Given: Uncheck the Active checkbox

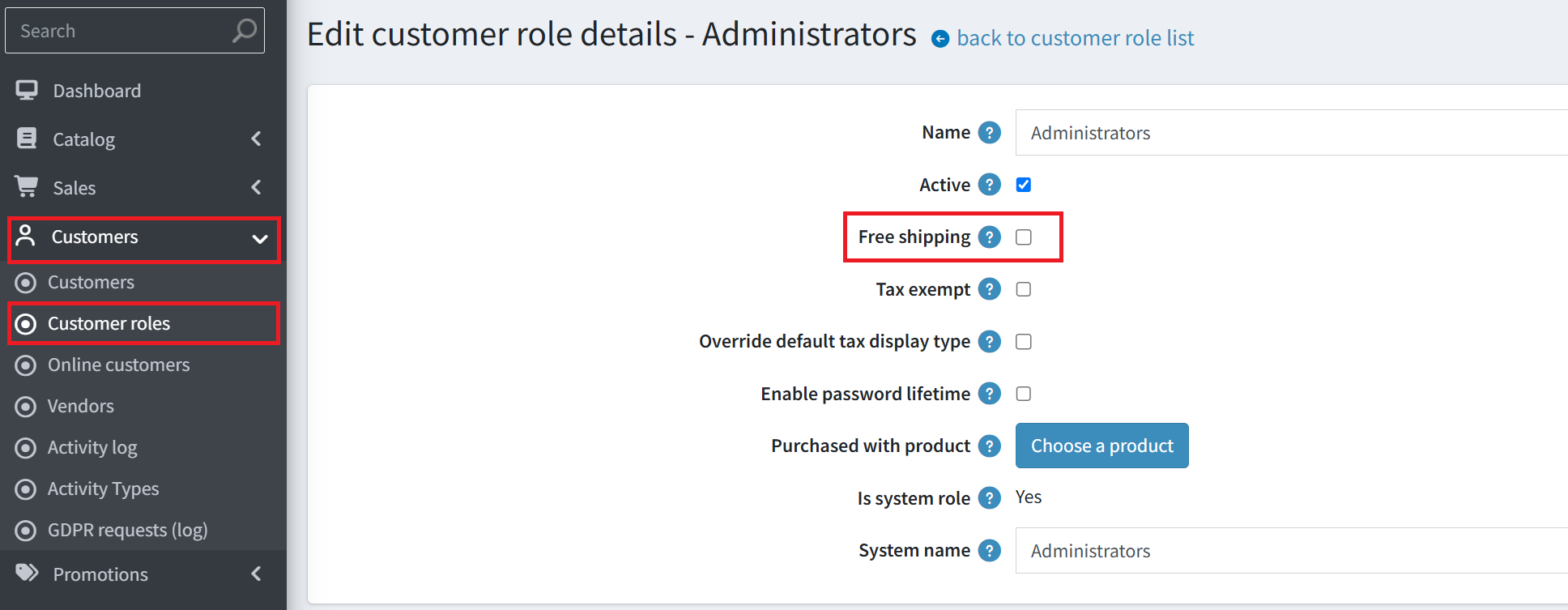Looking at the screenshot, I should (x=1024, y=185).
